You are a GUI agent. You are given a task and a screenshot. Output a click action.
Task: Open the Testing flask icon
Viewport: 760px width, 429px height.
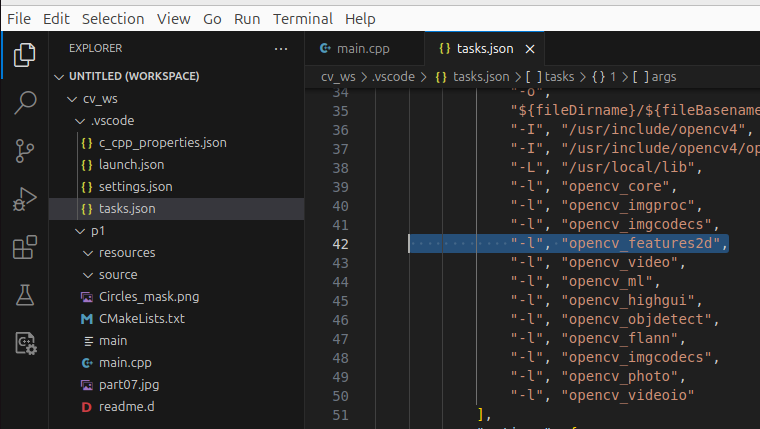25,295
